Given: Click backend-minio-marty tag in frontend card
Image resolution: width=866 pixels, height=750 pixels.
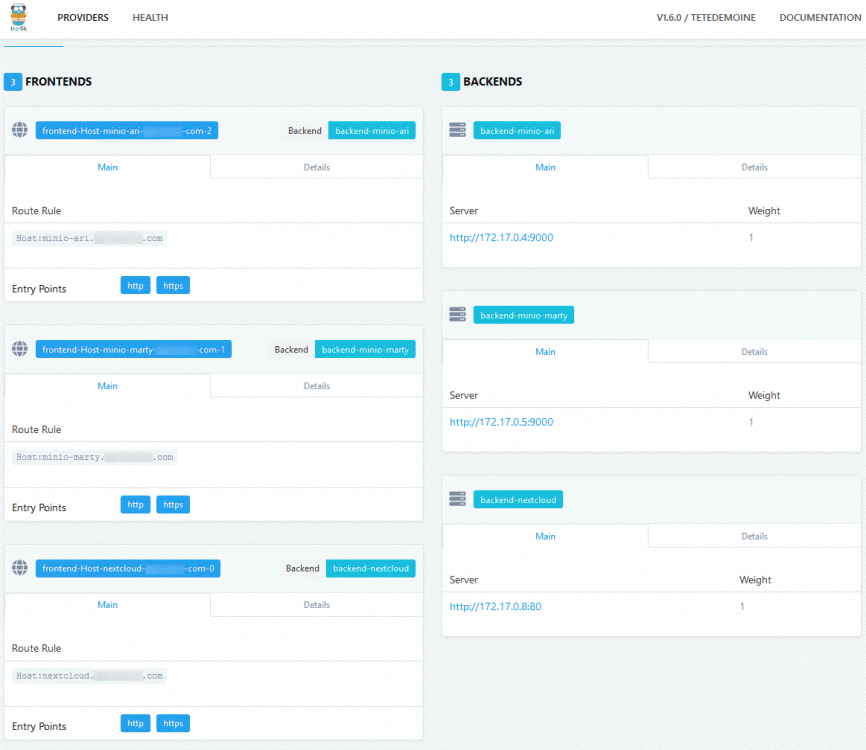Looking at the screenshot, I should 365,350.
